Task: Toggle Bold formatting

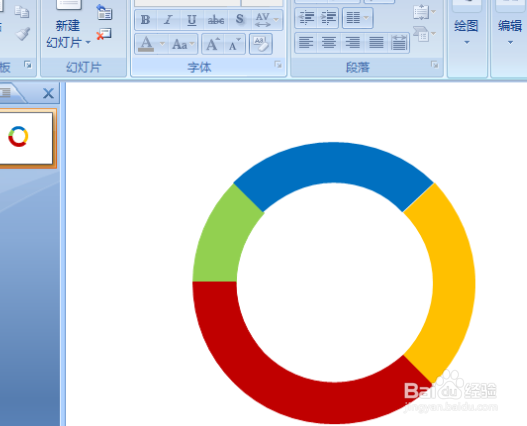Action: (146, 20)
